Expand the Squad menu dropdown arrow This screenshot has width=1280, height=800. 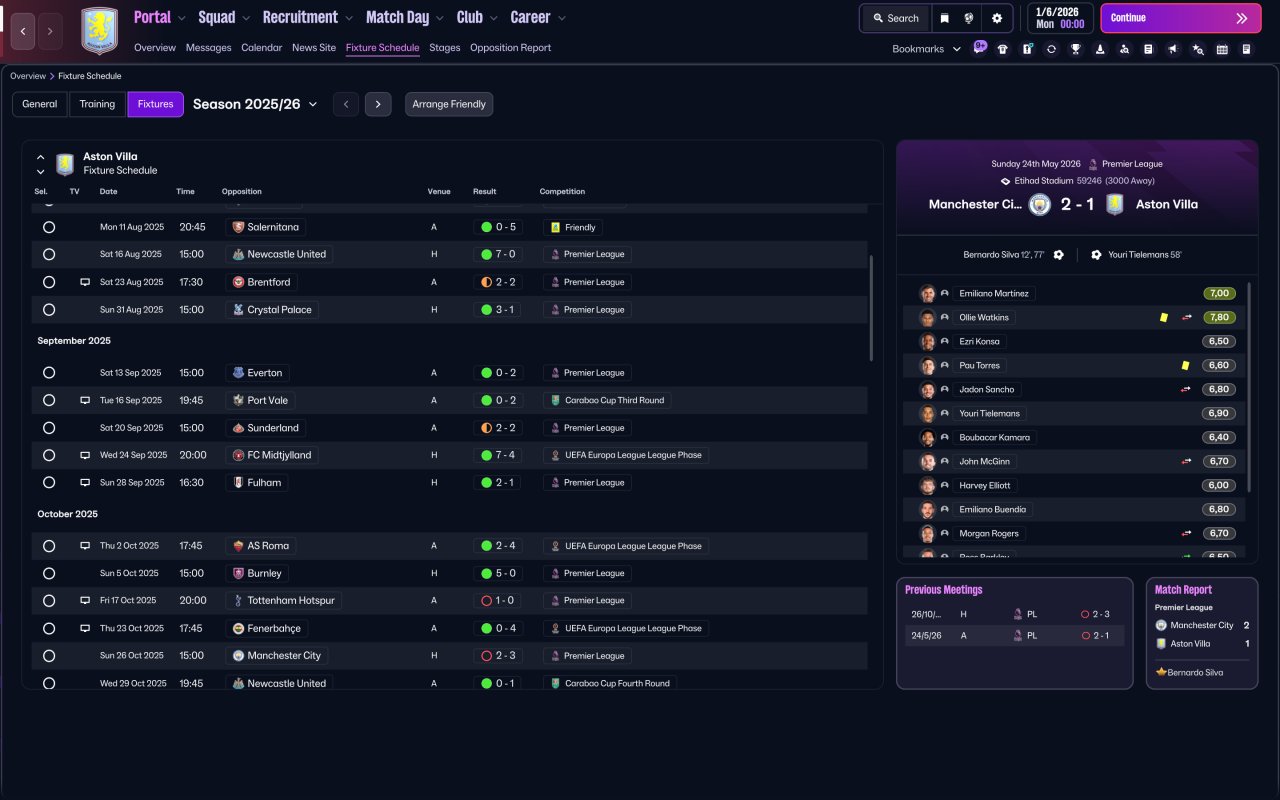(245, 18)
